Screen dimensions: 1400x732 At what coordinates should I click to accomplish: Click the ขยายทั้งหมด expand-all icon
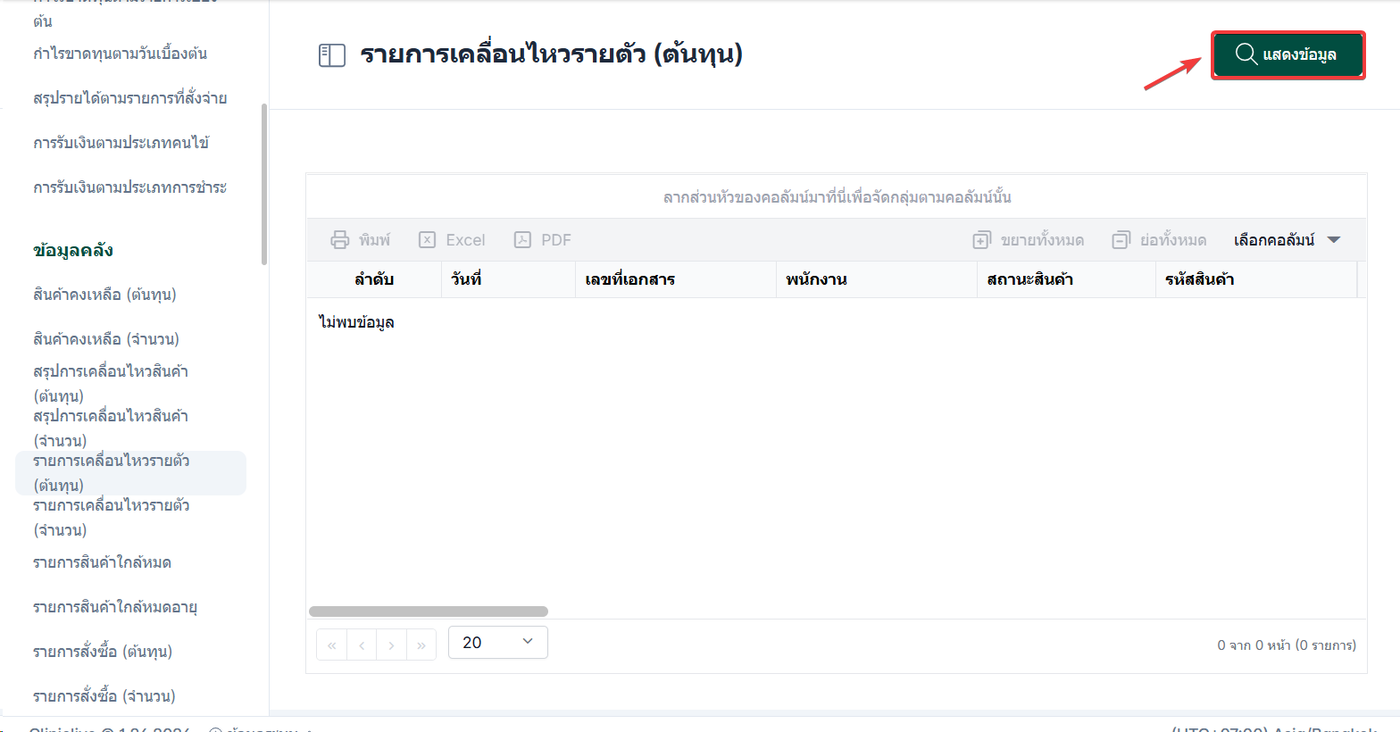[x=982, y=240]
